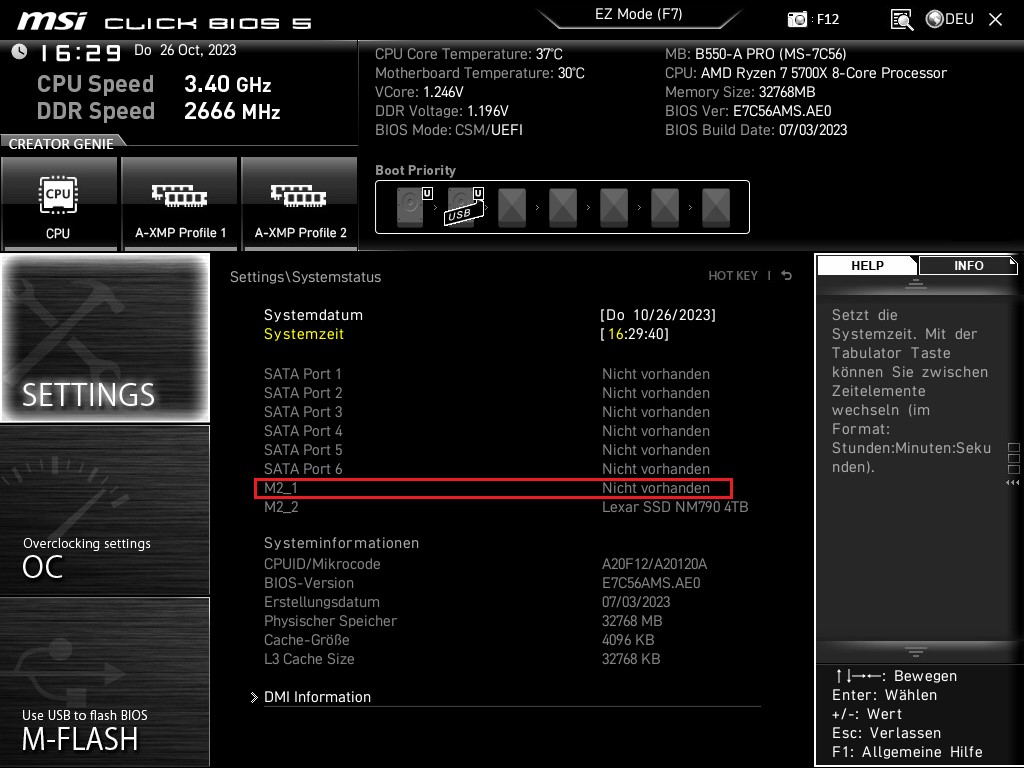
Task: Open the SETTINGS section
Action: click(105, 338)
